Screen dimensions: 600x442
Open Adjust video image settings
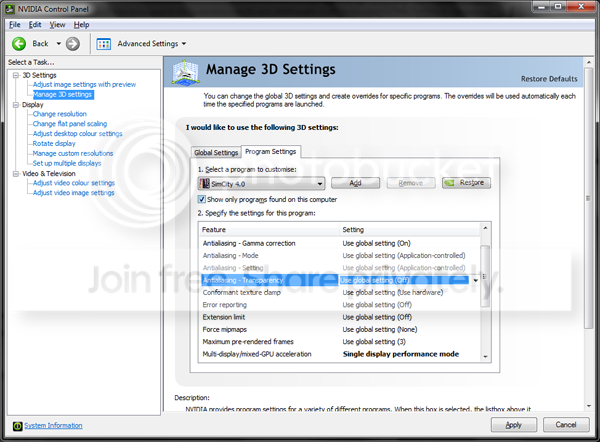(x=73, y=192)
